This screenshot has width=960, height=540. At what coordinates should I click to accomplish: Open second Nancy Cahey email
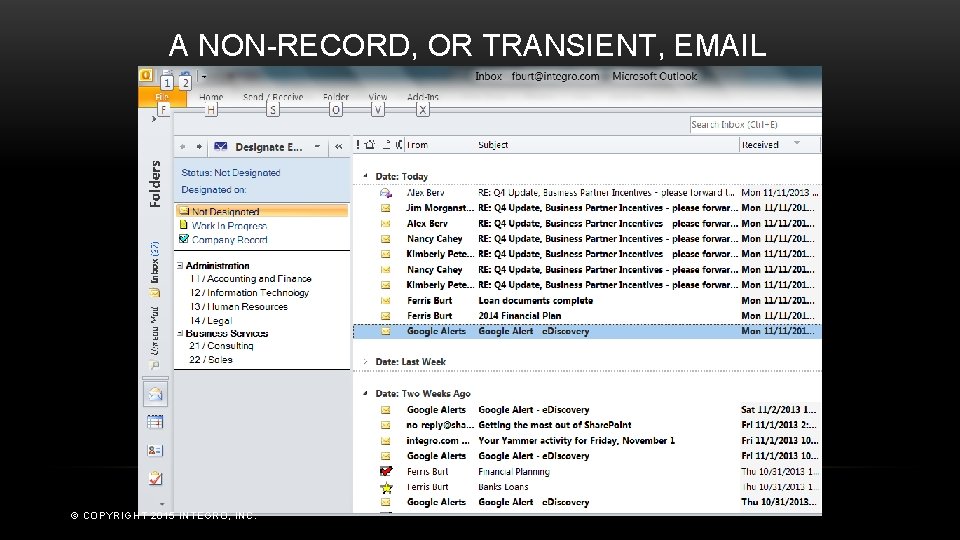587,270
